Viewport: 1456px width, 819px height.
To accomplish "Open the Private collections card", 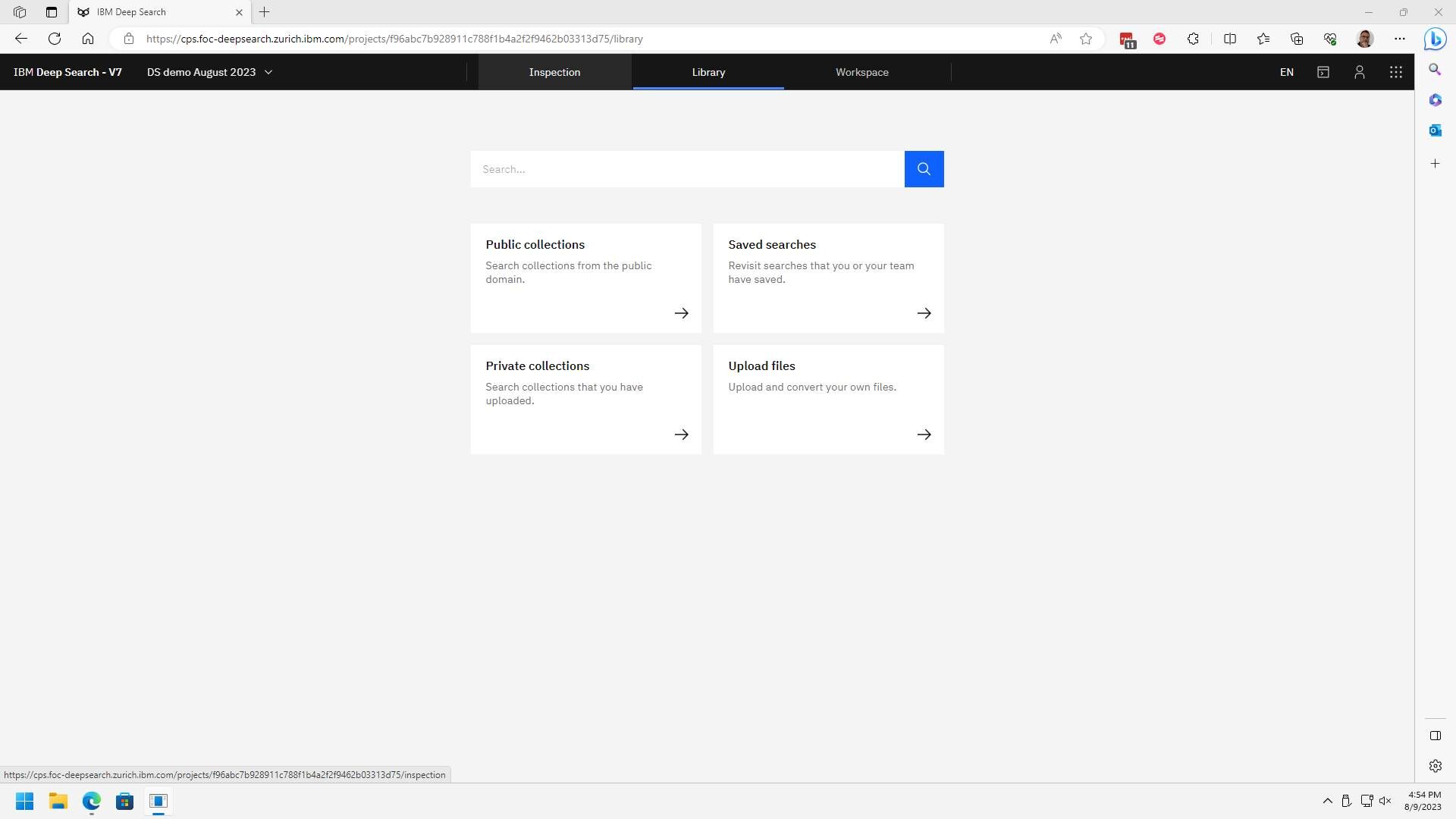I will tap(586, 400).
